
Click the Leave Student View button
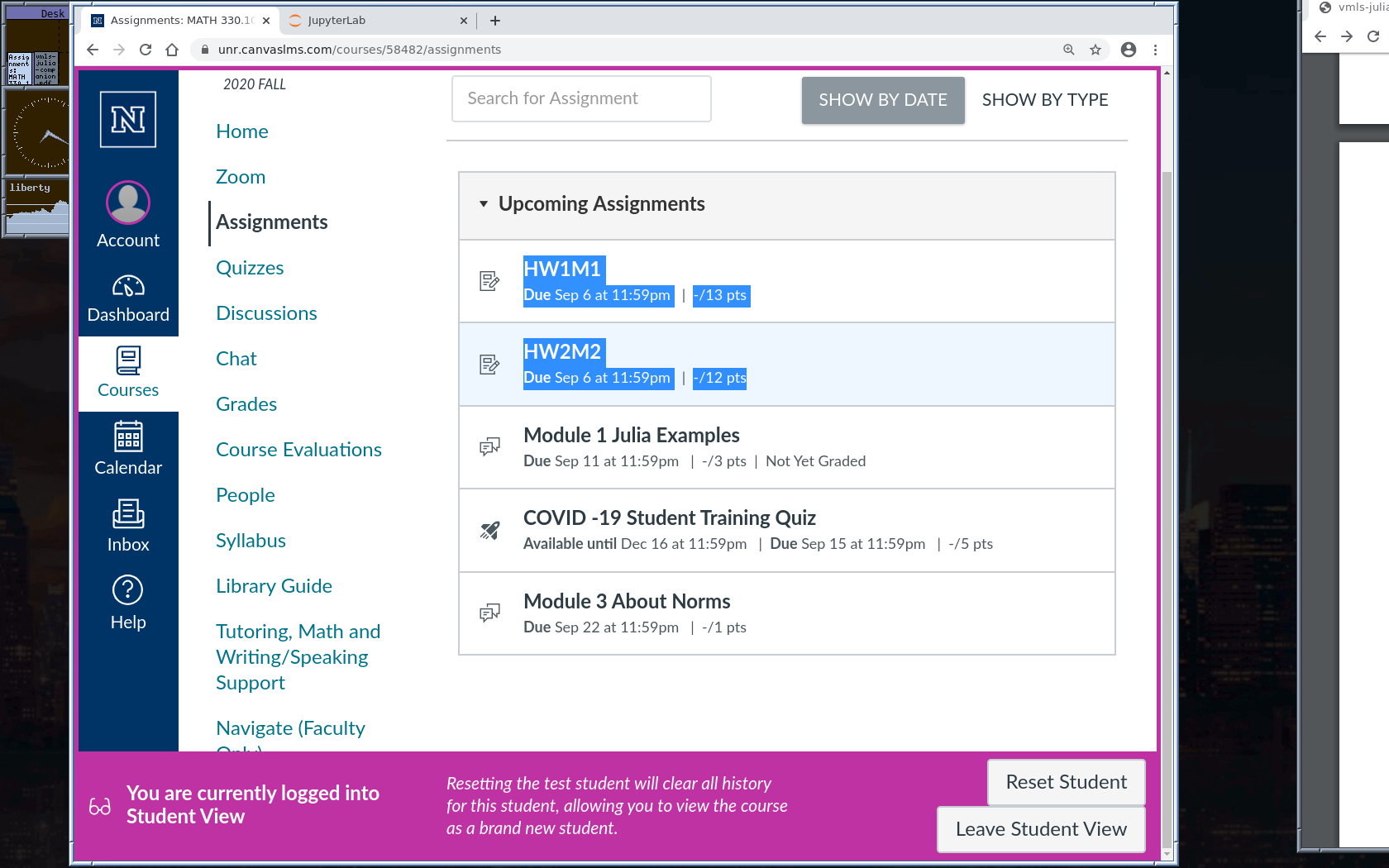pyautogui.click(x=1041, y=829)
